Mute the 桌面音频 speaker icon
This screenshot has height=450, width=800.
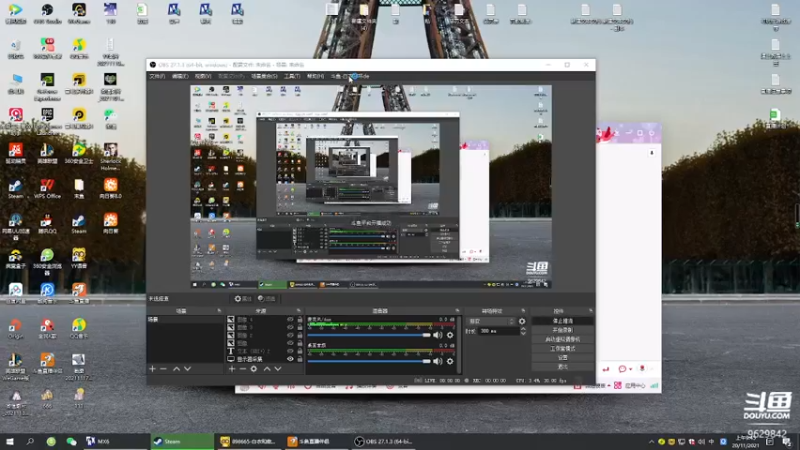click(x=438, y=361)
